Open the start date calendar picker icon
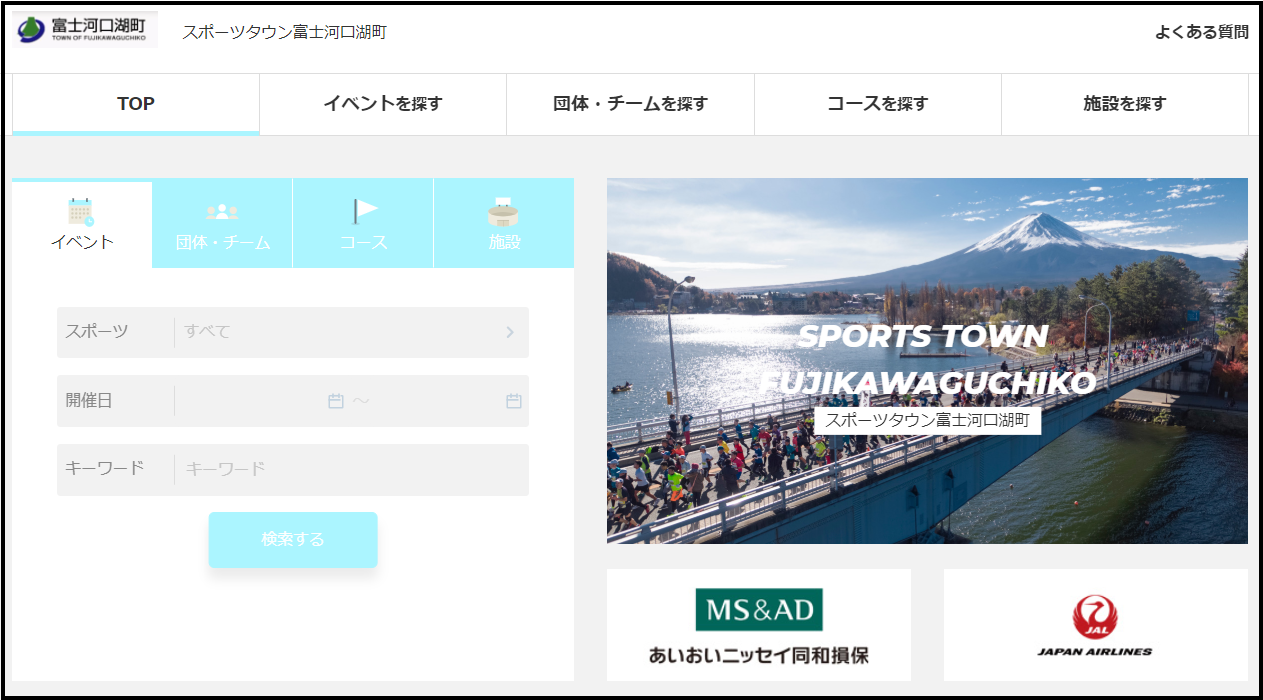The height and width of the screenshot is (700, 1263). tap(336, 401)
